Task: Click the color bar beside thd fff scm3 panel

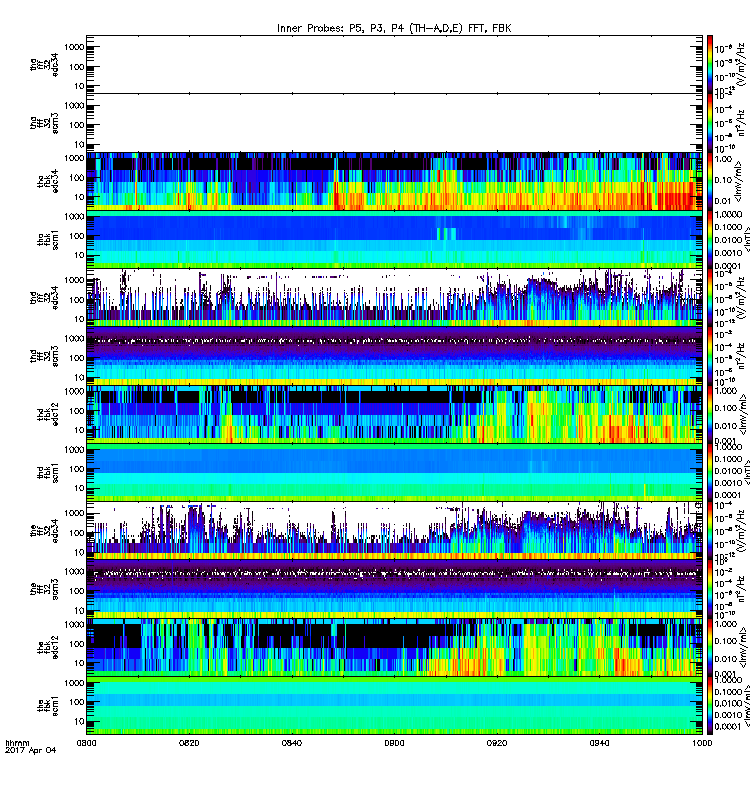Action: pos(710,356)
